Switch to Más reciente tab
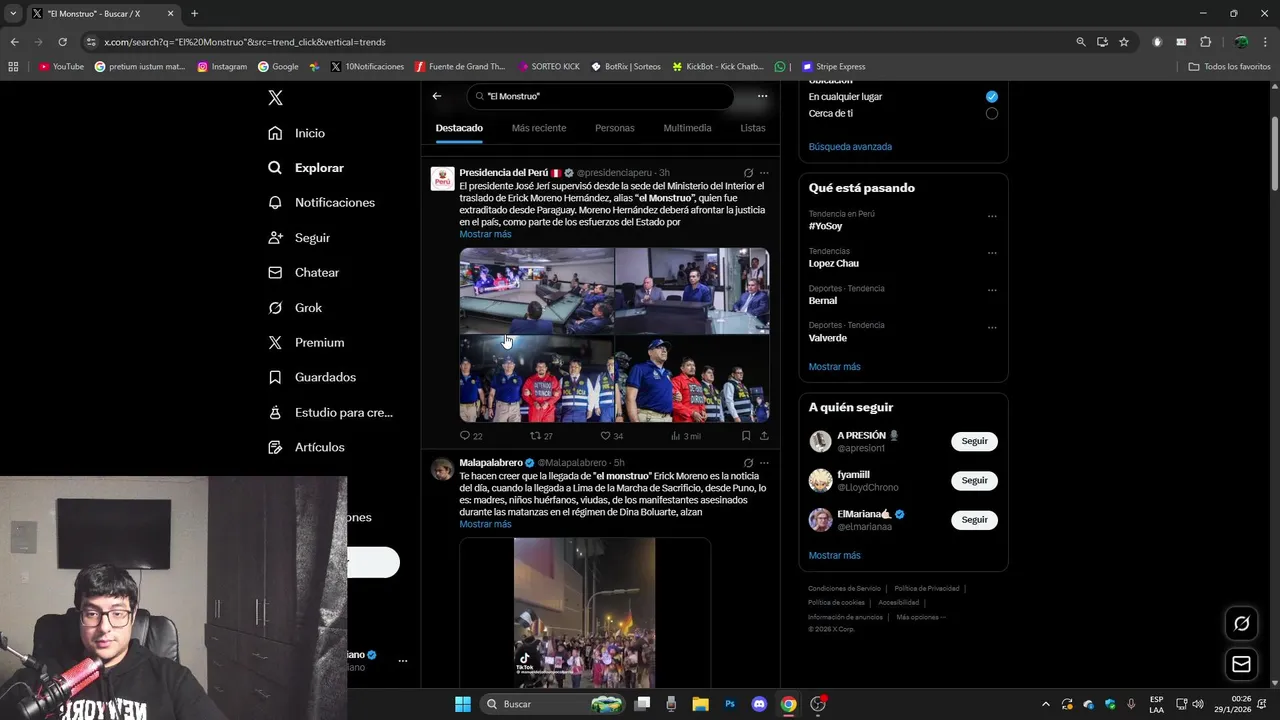 539,128
